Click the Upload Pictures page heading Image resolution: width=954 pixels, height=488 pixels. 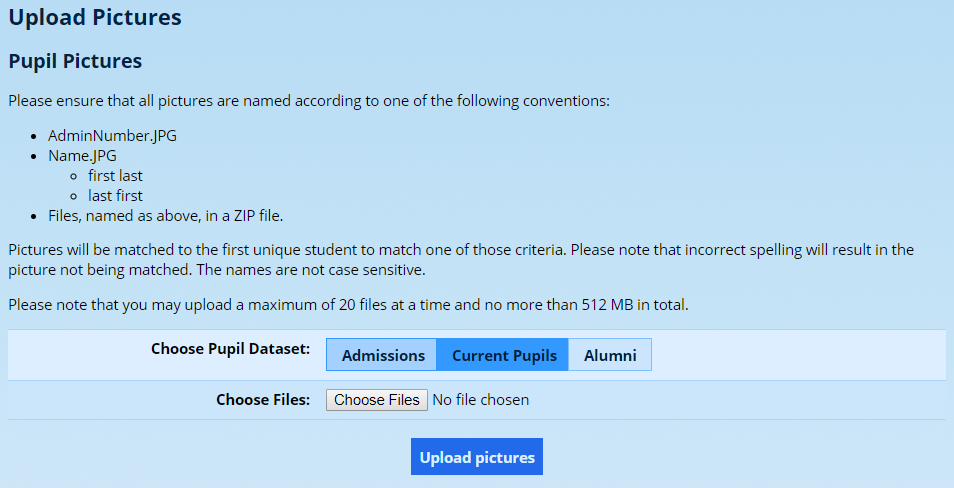(x=95, y=17)
